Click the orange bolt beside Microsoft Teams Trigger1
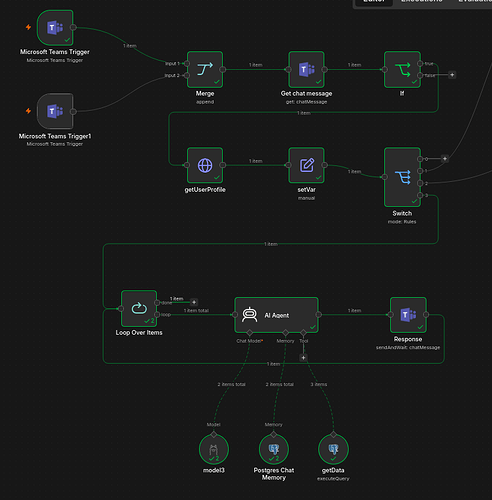 pos(28,111)
